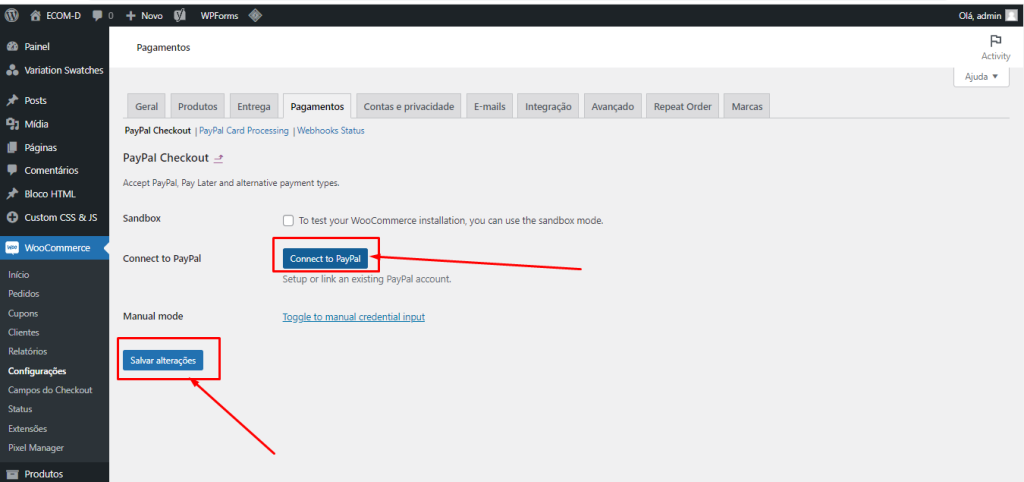This screenshot has height=482, width=1024.
Task: Open the Produtos settings tab
Action: click(198, 106)
